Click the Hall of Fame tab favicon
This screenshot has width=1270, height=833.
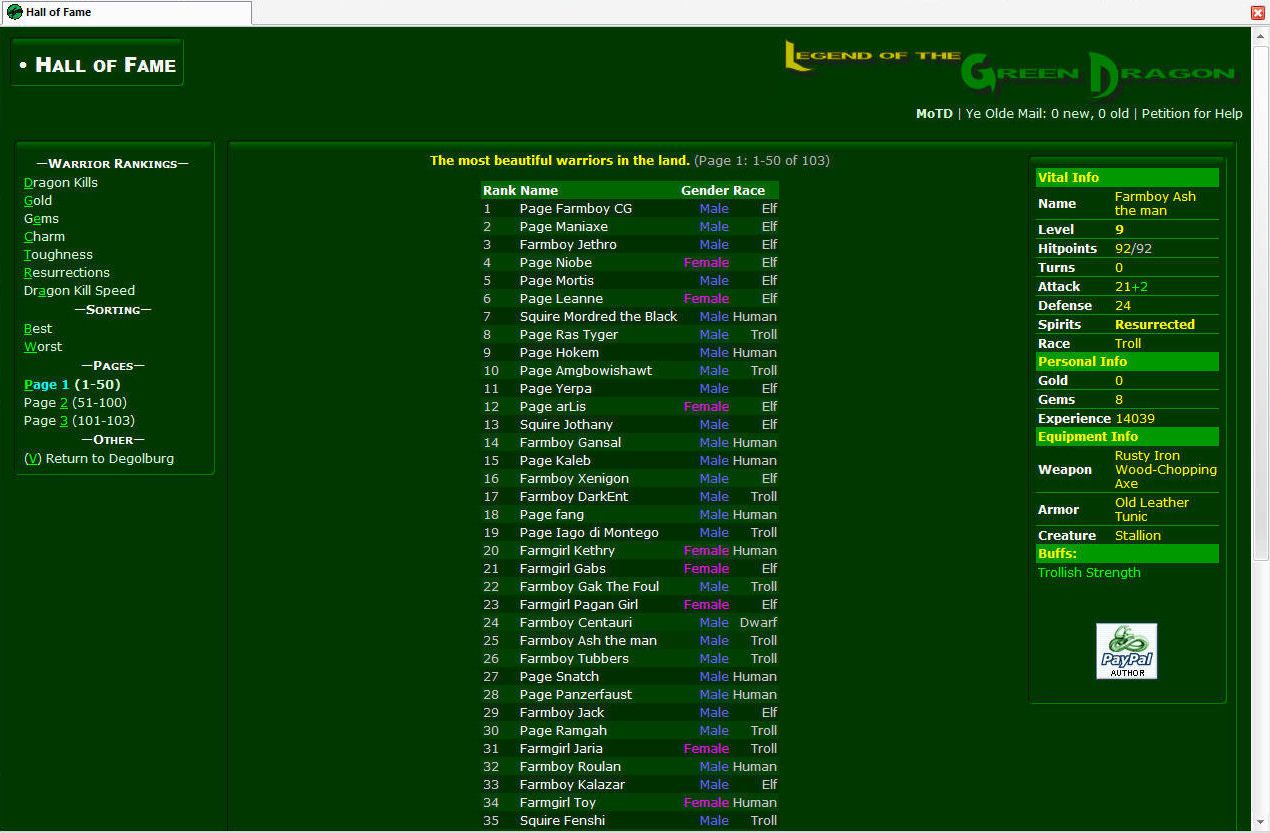coord(14,12)
